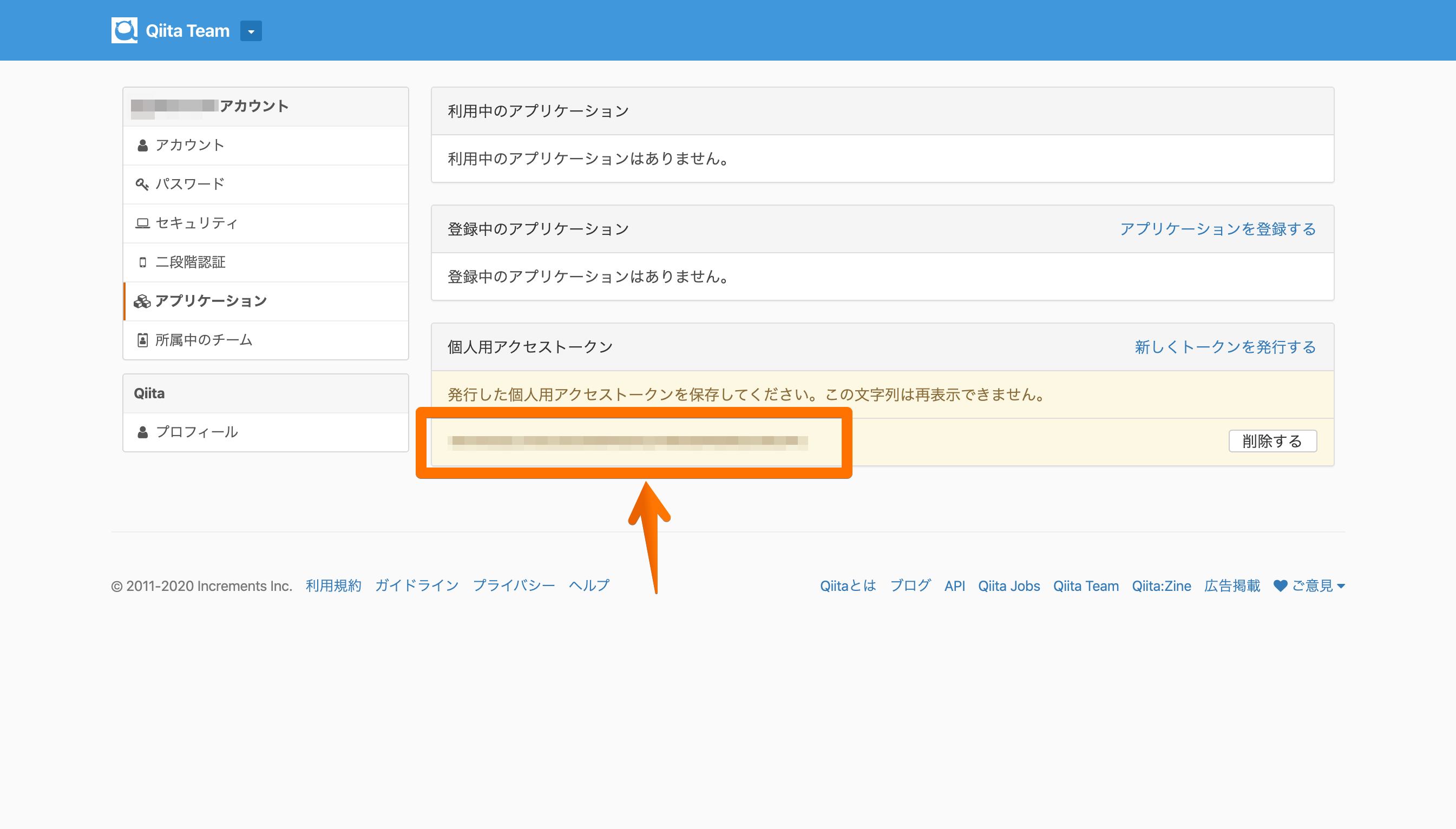Click the person icon beside プロフィール

click(x=142, y=432)
